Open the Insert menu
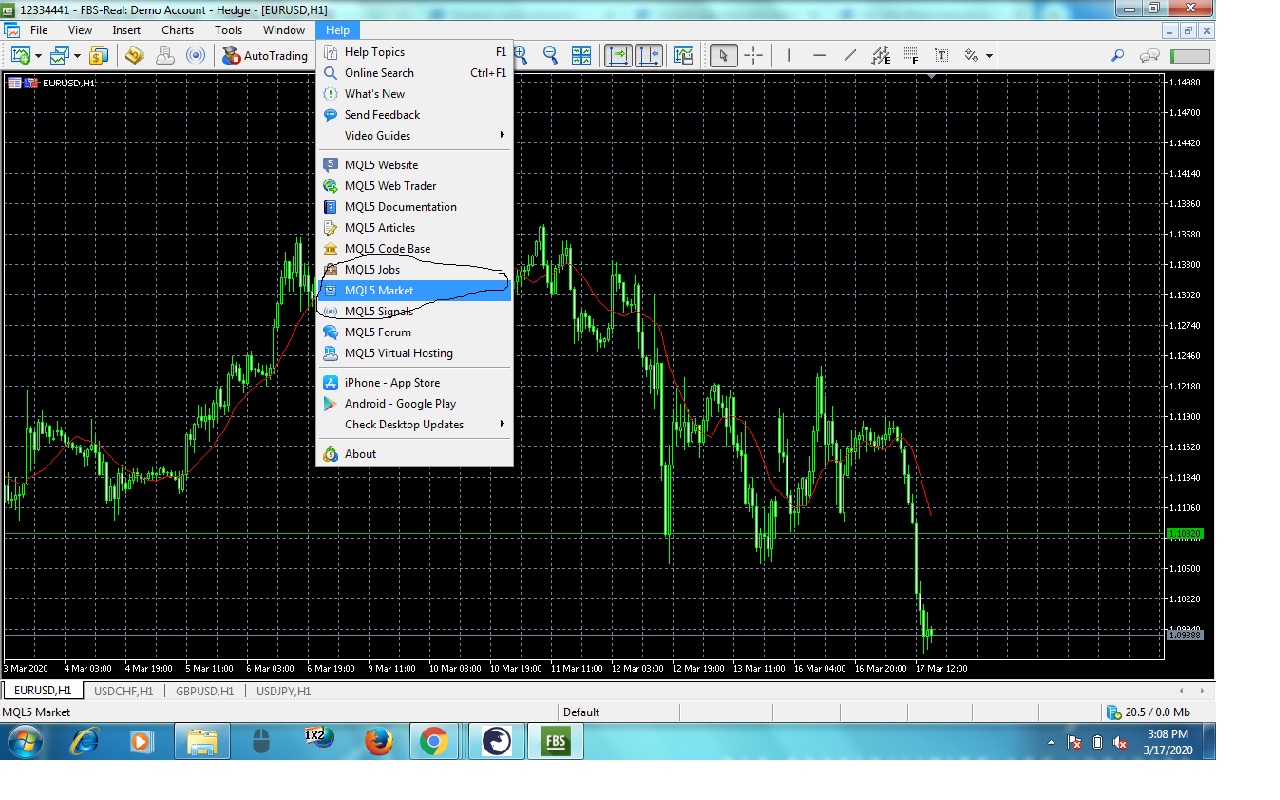The width and height of the screenshot is (1280, 800). click(x=127, y=30)
